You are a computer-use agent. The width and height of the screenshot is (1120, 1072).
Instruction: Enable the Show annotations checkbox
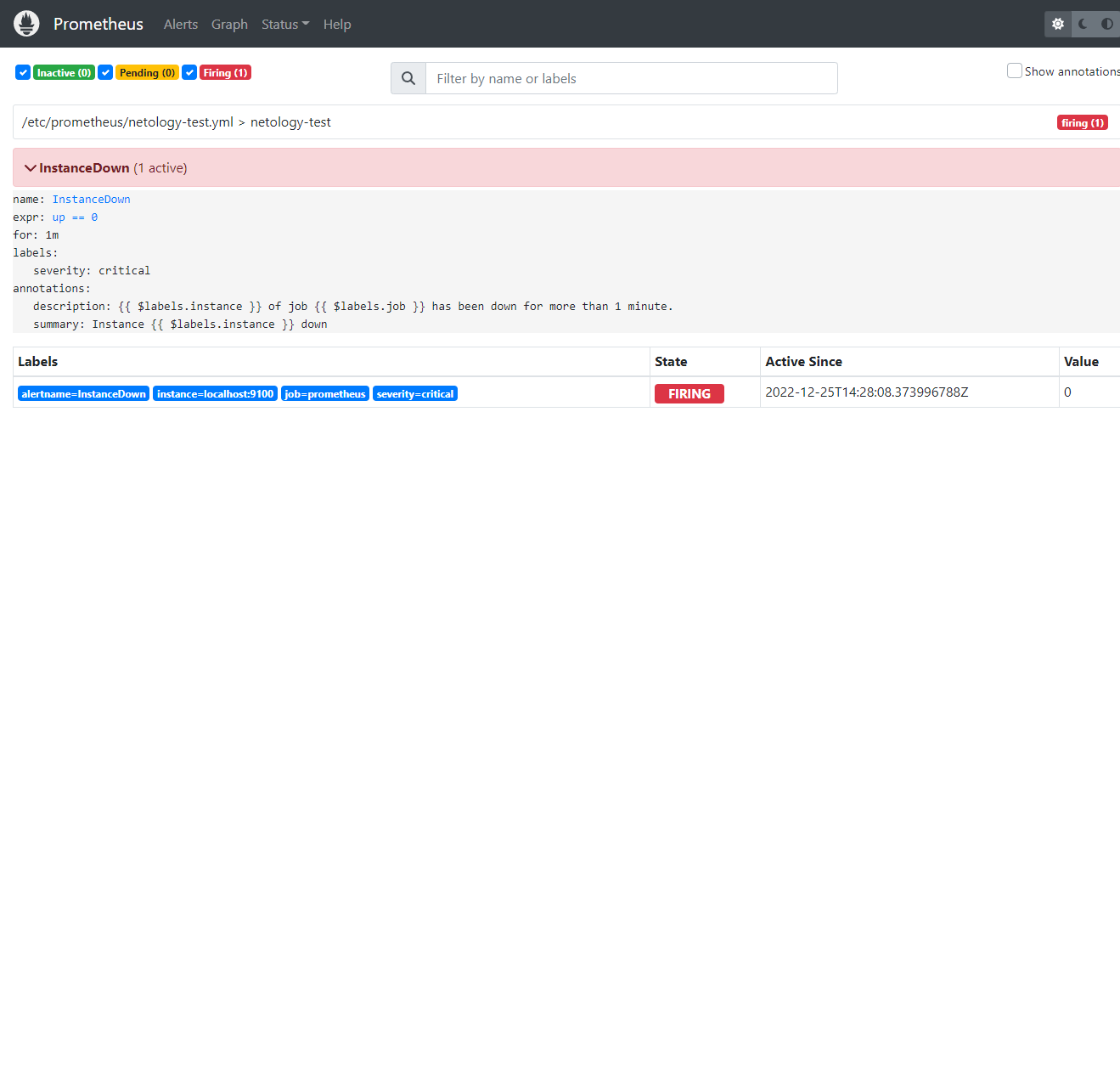coord(1014,71)
